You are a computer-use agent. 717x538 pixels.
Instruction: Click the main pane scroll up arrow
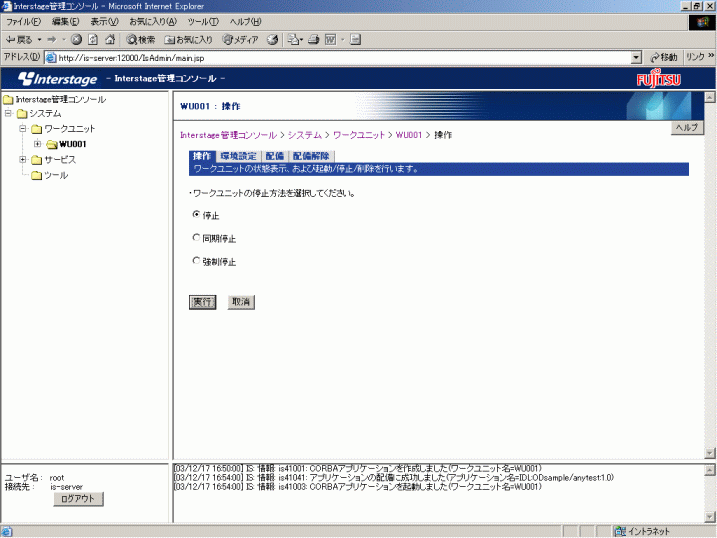tap(709, 97)
